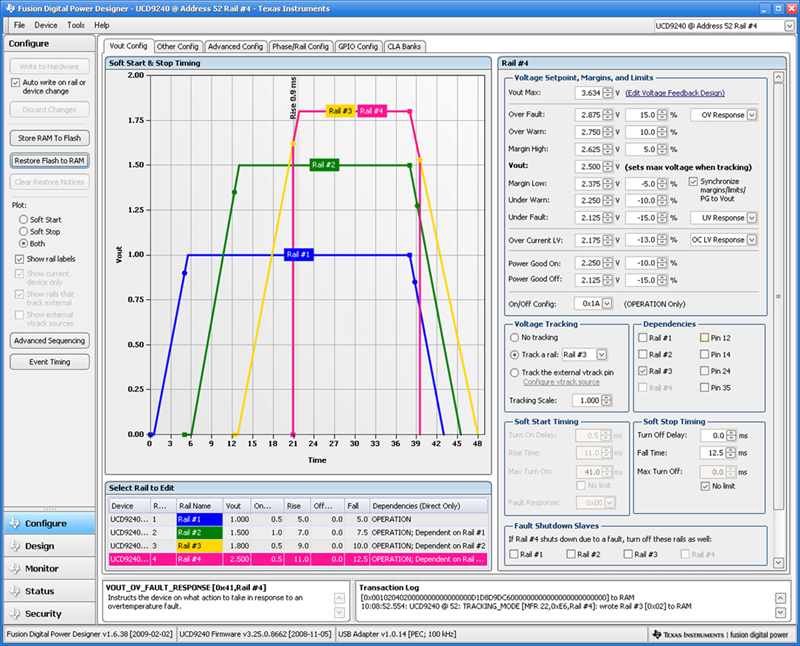Open the Tools menu
Viewport: 800px width, 646px height.
tap(76, 24)
